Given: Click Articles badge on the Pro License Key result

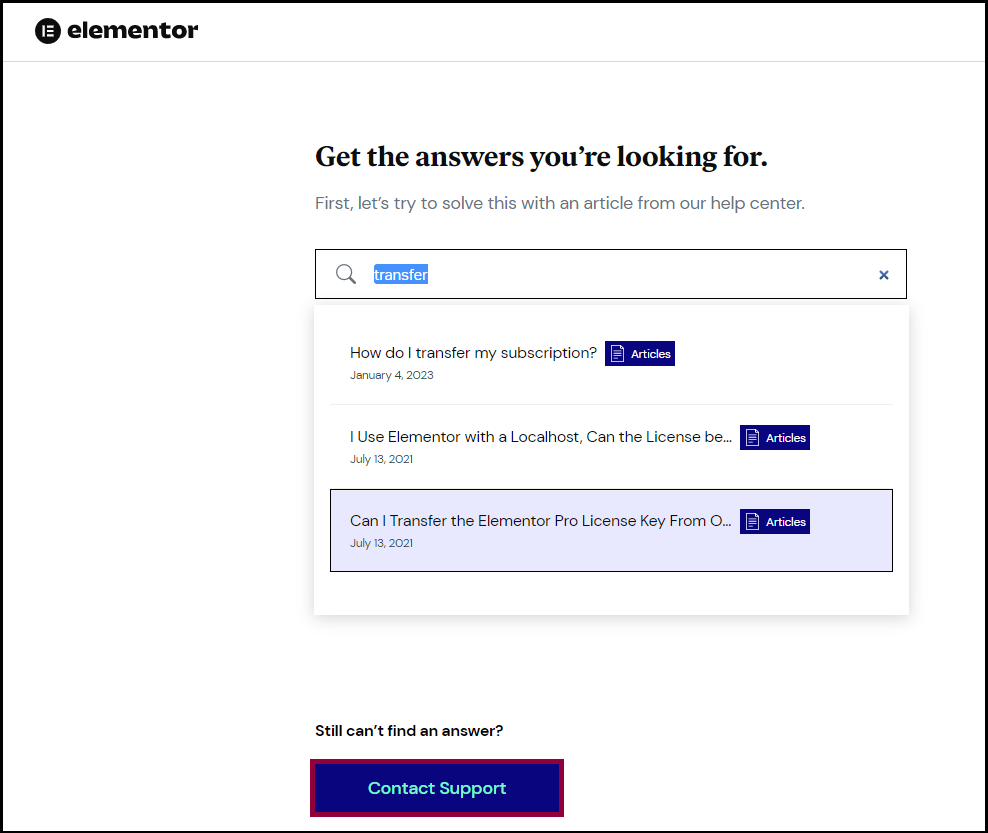Looking at the screenshot, I should point(774,522).
